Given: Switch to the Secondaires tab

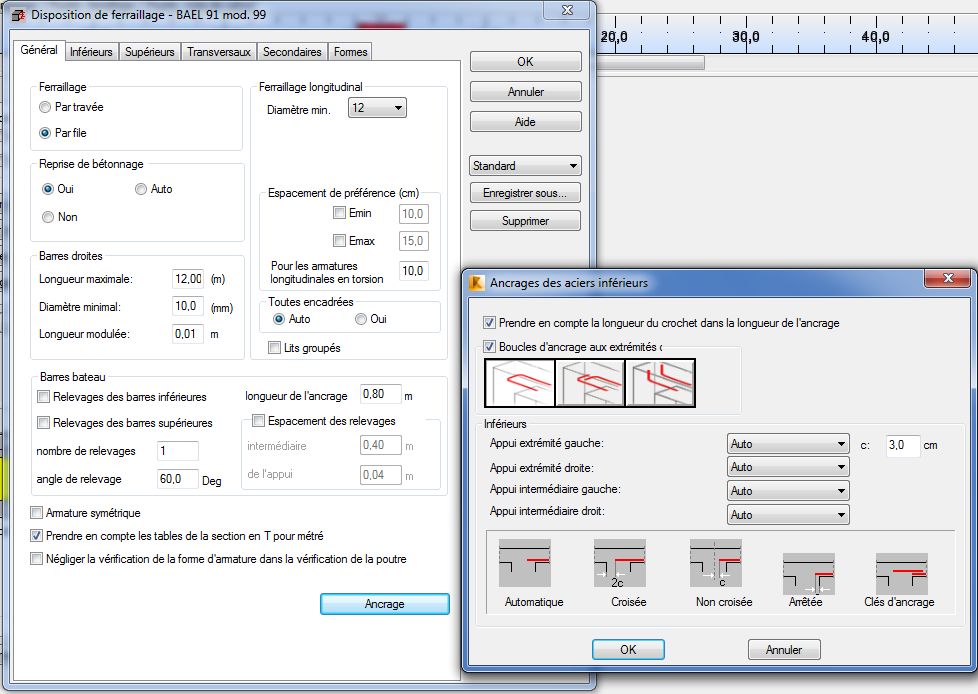Looking at the screenshot, I should coord(292,52).
